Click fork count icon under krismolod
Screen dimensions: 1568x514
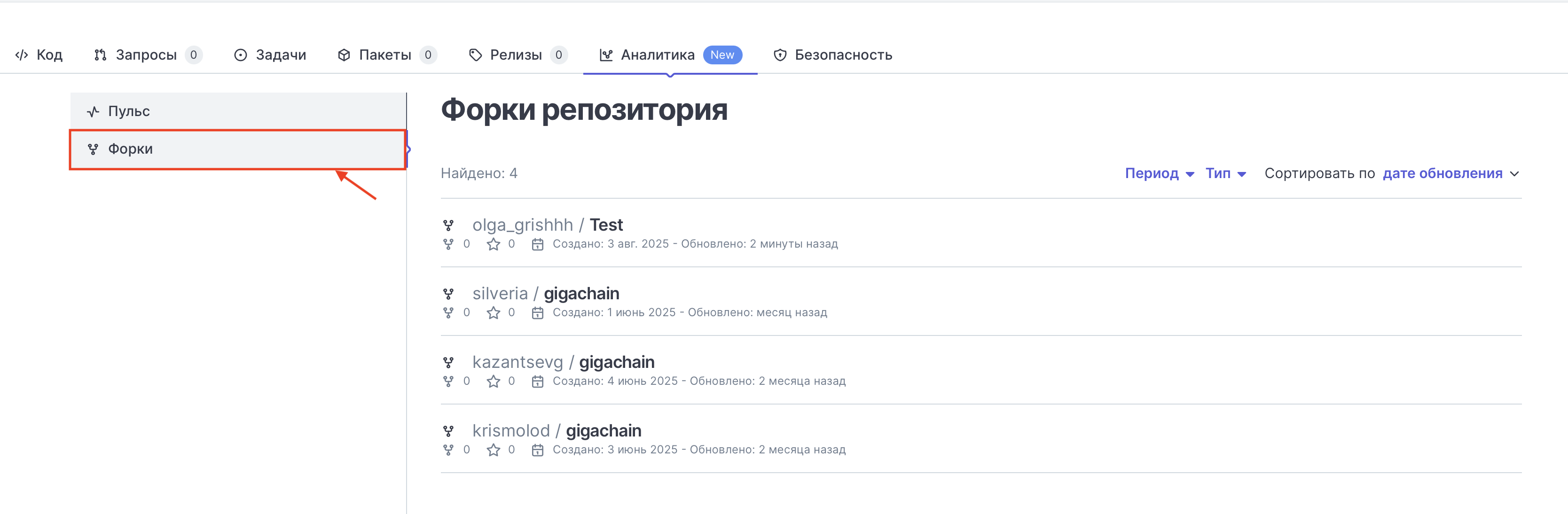[x=448, y=450]
